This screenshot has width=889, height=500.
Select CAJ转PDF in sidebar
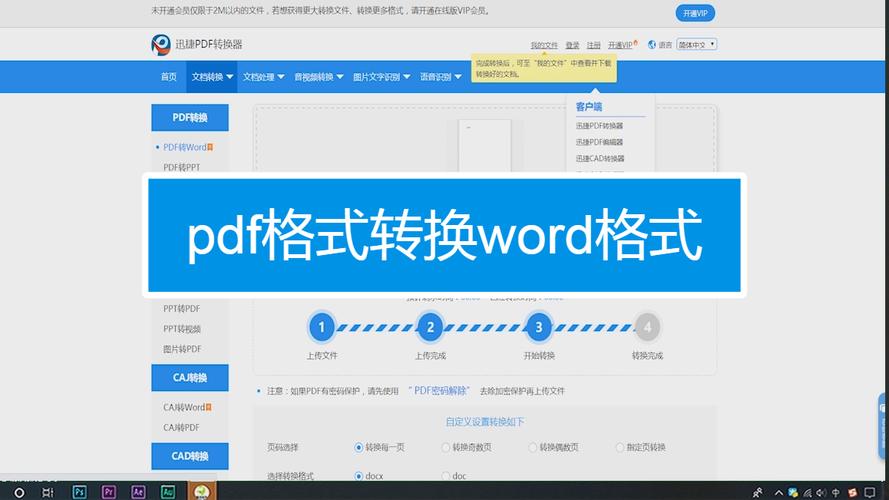181,427
